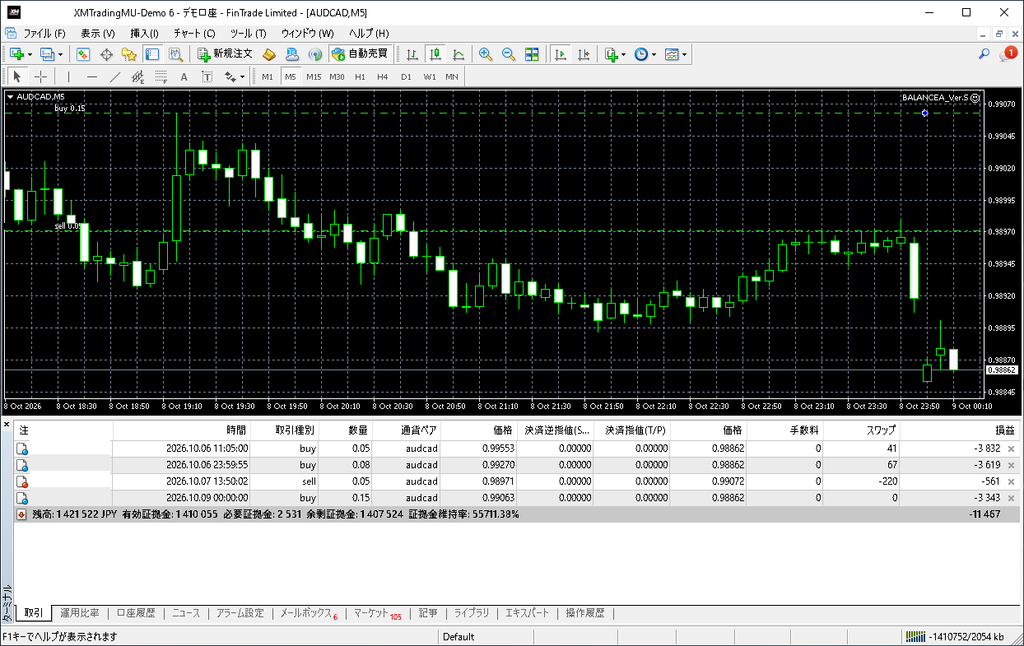Open the periodicity clock dropdown
This screenshot has width=1024, height=646.
click(x=645, y=54)
